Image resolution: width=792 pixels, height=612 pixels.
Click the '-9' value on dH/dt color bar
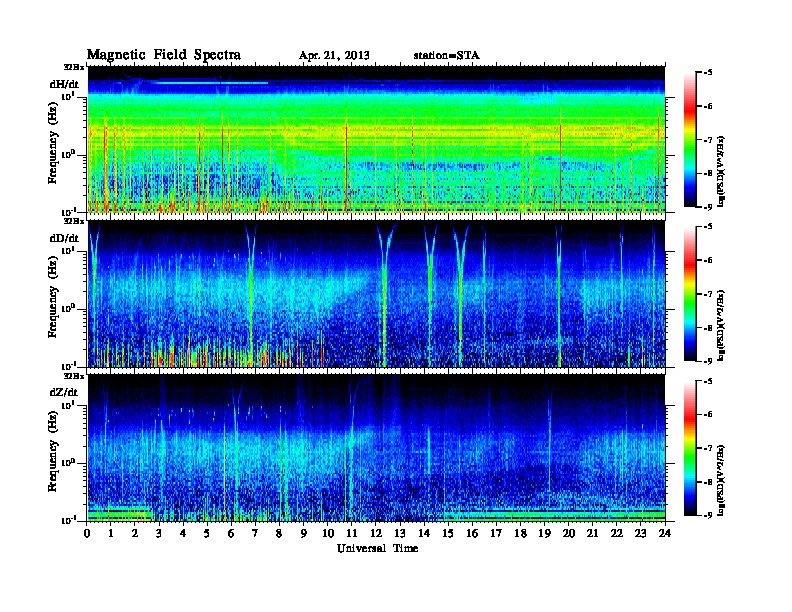pos(707,207)
